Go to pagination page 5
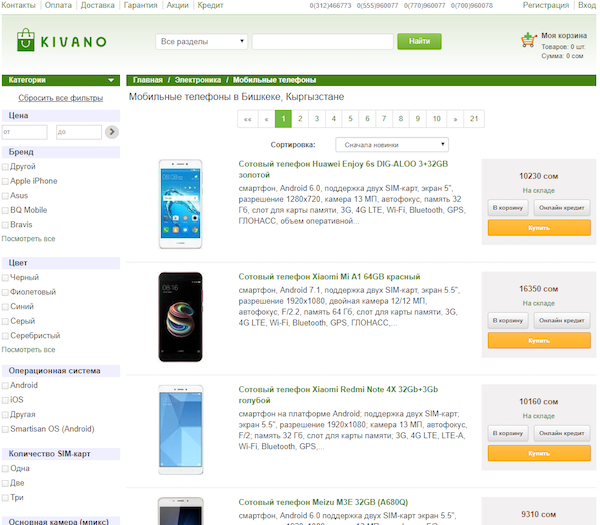Viewport: 600px width, 525px height. pyautogui.click(x=351, y=119)
